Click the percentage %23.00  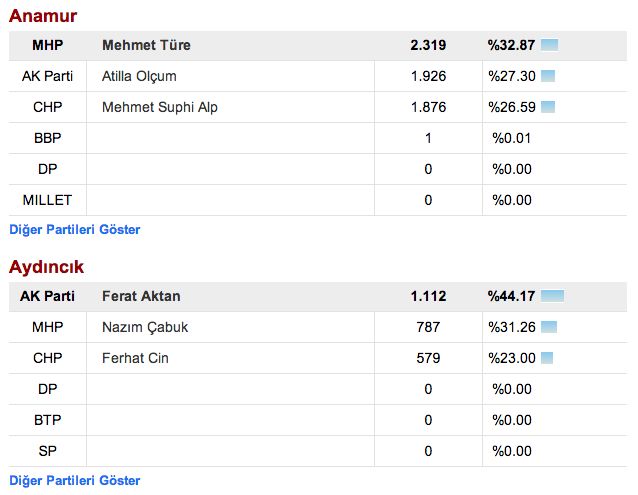pyautogui.click(x=512, y=358)
